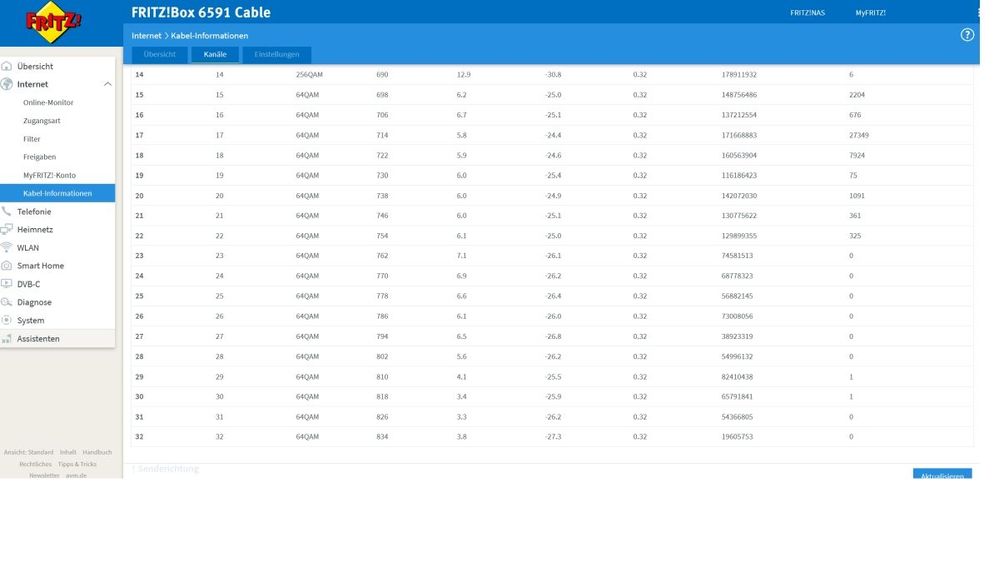Click Internet in the breadcrumb

(x=147, y=36)
